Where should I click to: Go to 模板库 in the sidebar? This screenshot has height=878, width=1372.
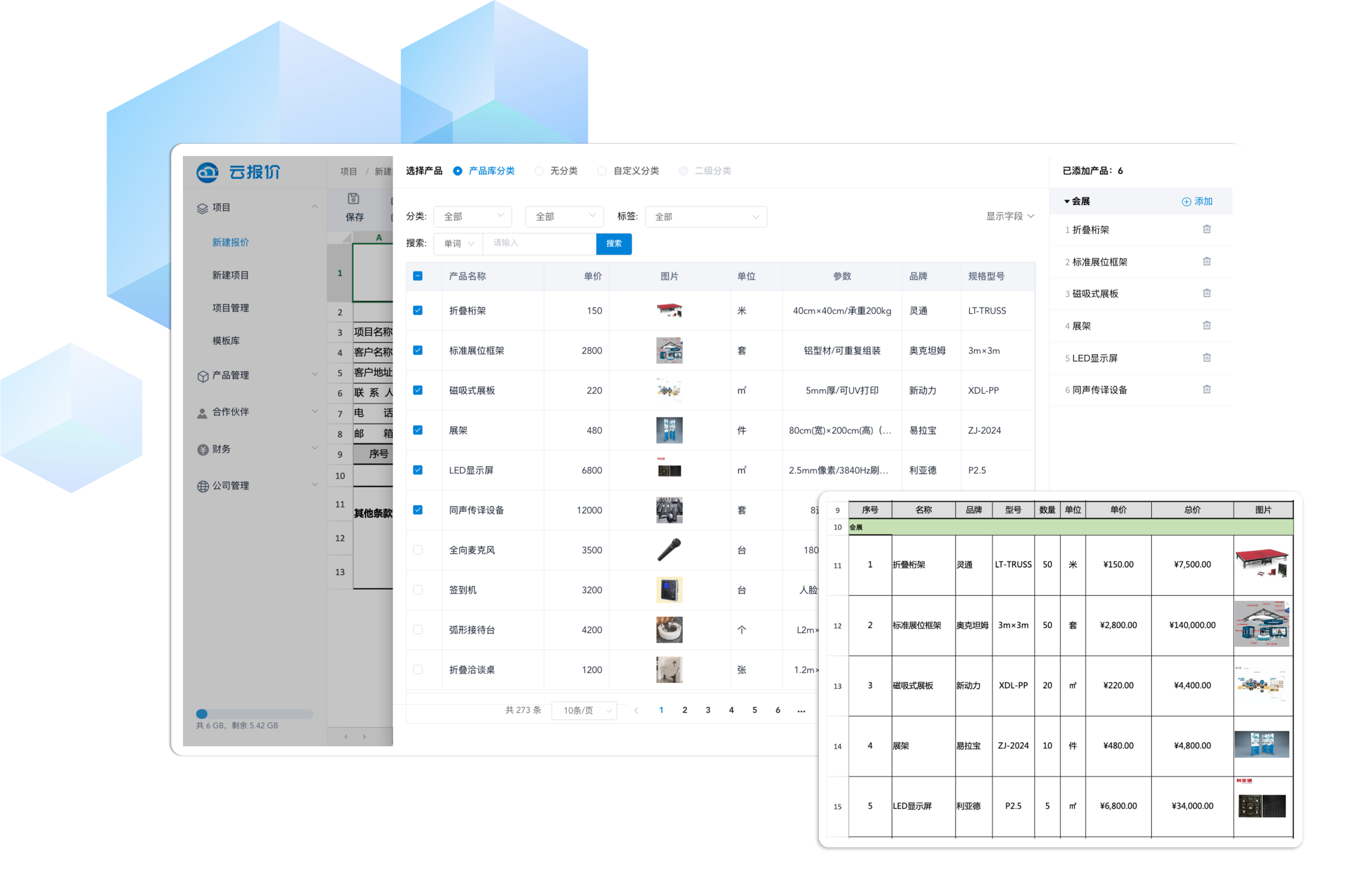tap(226, 340)
